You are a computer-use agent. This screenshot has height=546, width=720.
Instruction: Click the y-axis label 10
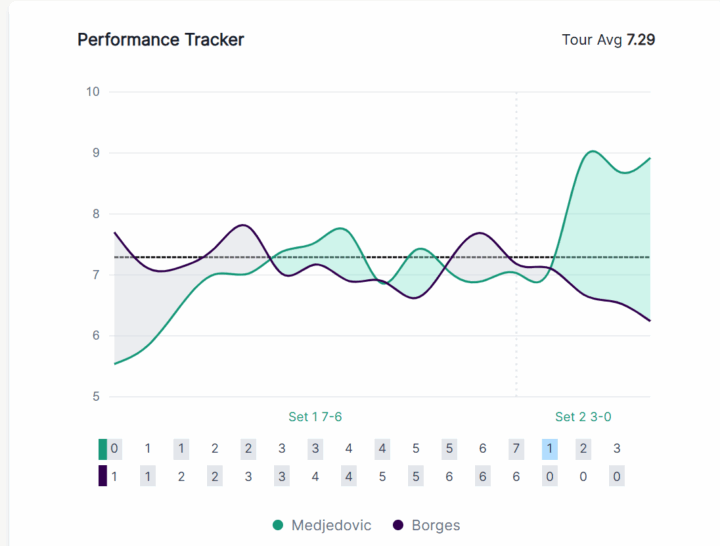tap(93, 92)
